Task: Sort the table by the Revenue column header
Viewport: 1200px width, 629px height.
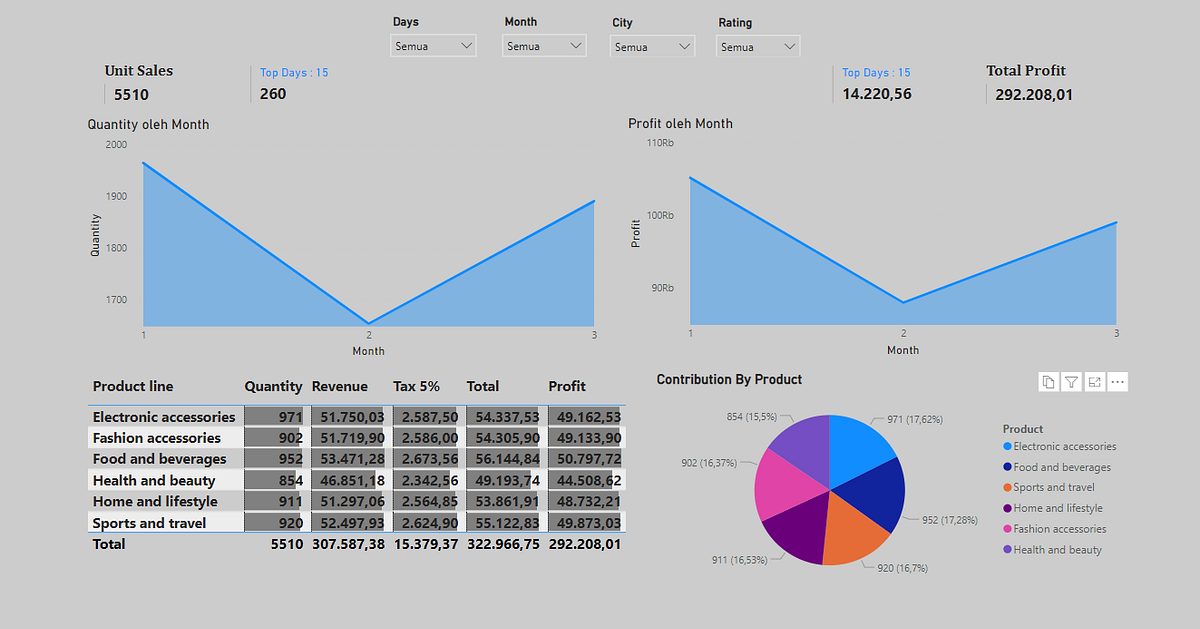Action: pos(340,386)
